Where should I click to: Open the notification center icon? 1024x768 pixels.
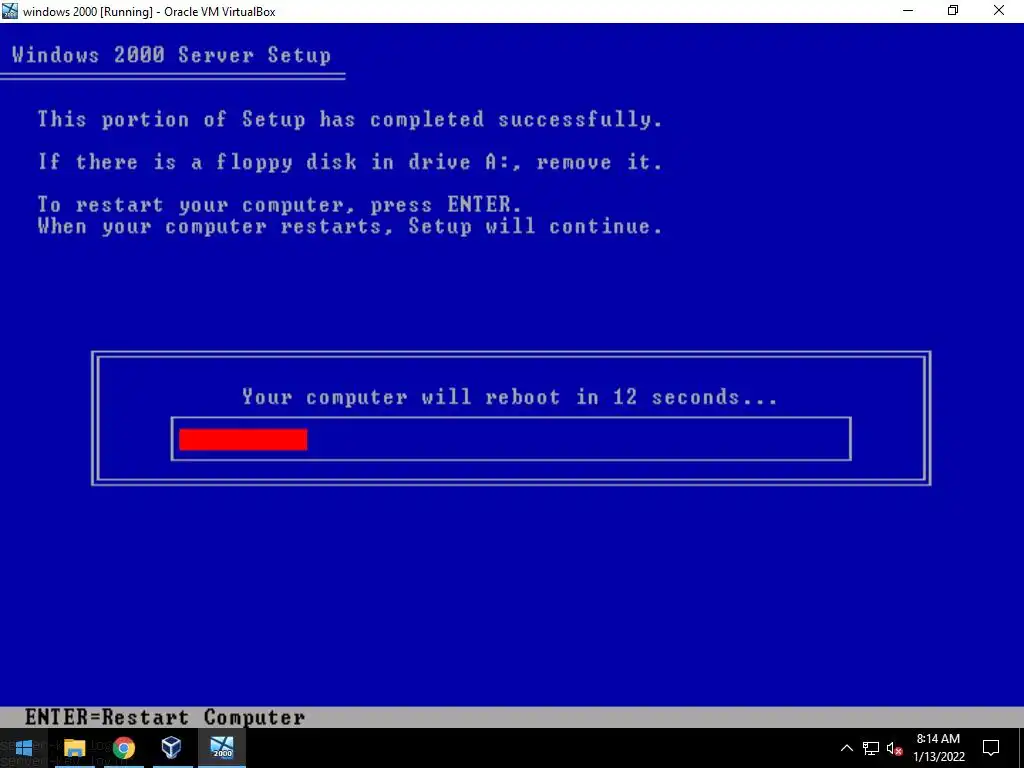pyautogui.click(x=991, y=748)
